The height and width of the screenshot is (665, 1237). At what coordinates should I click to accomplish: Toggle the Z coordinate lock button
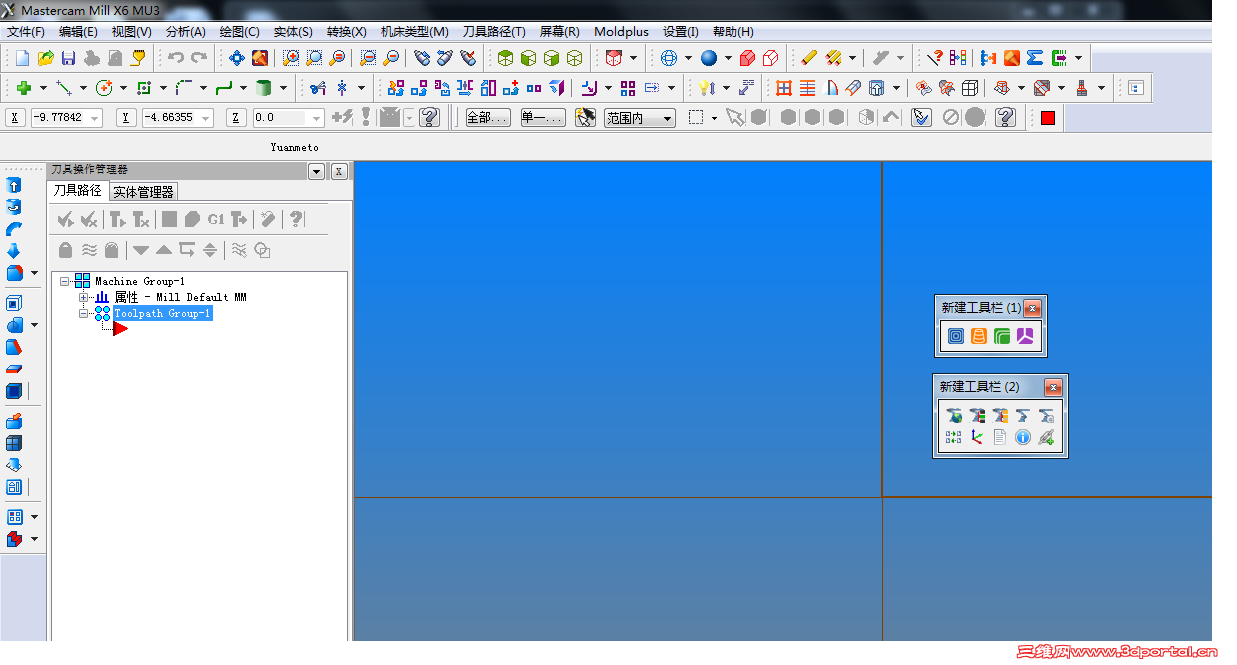click(x=236, y=118)
